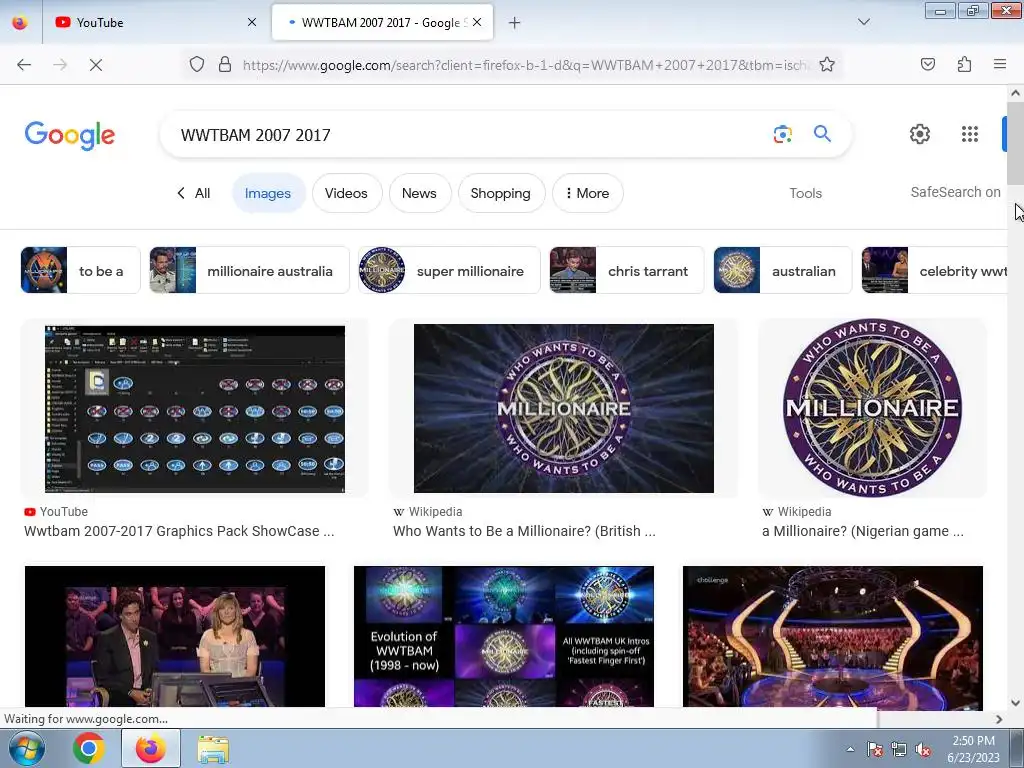
Task: Click the vertical scrollbar up arrow
Action: pos(1016,93)
